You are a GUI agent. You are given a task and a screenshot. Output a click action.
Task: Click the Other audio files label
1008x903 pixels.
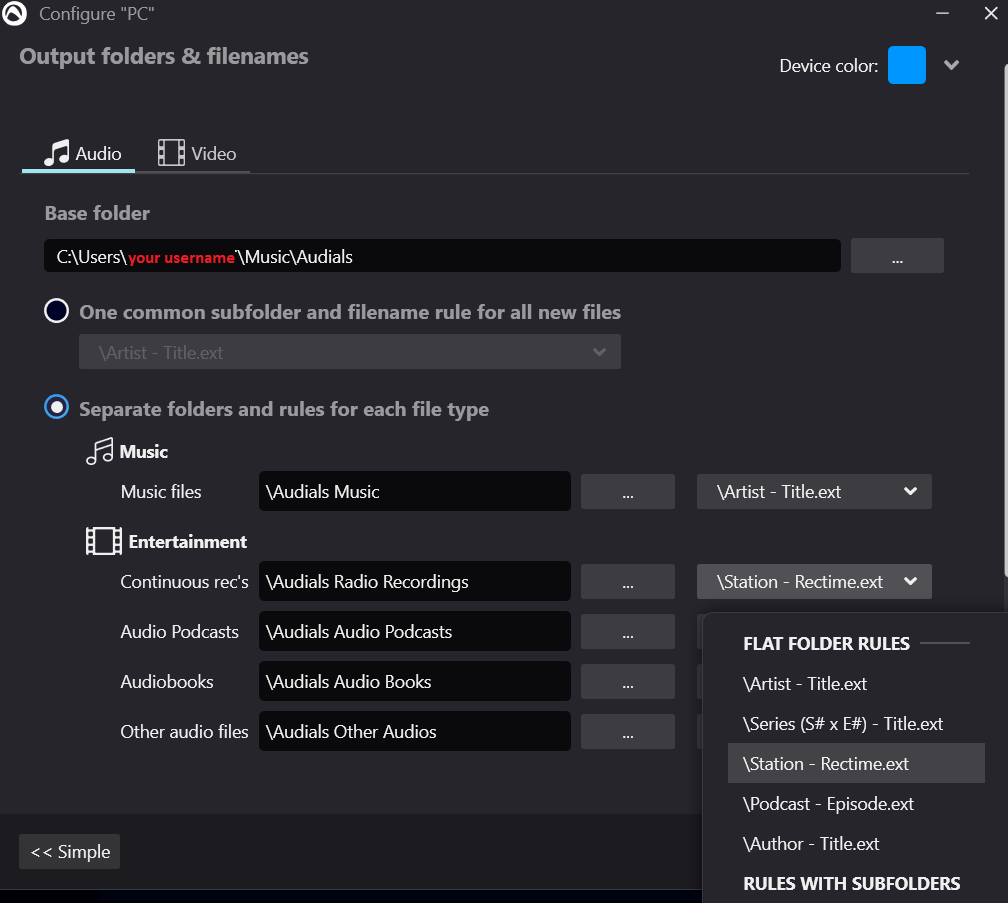(184, 732)
